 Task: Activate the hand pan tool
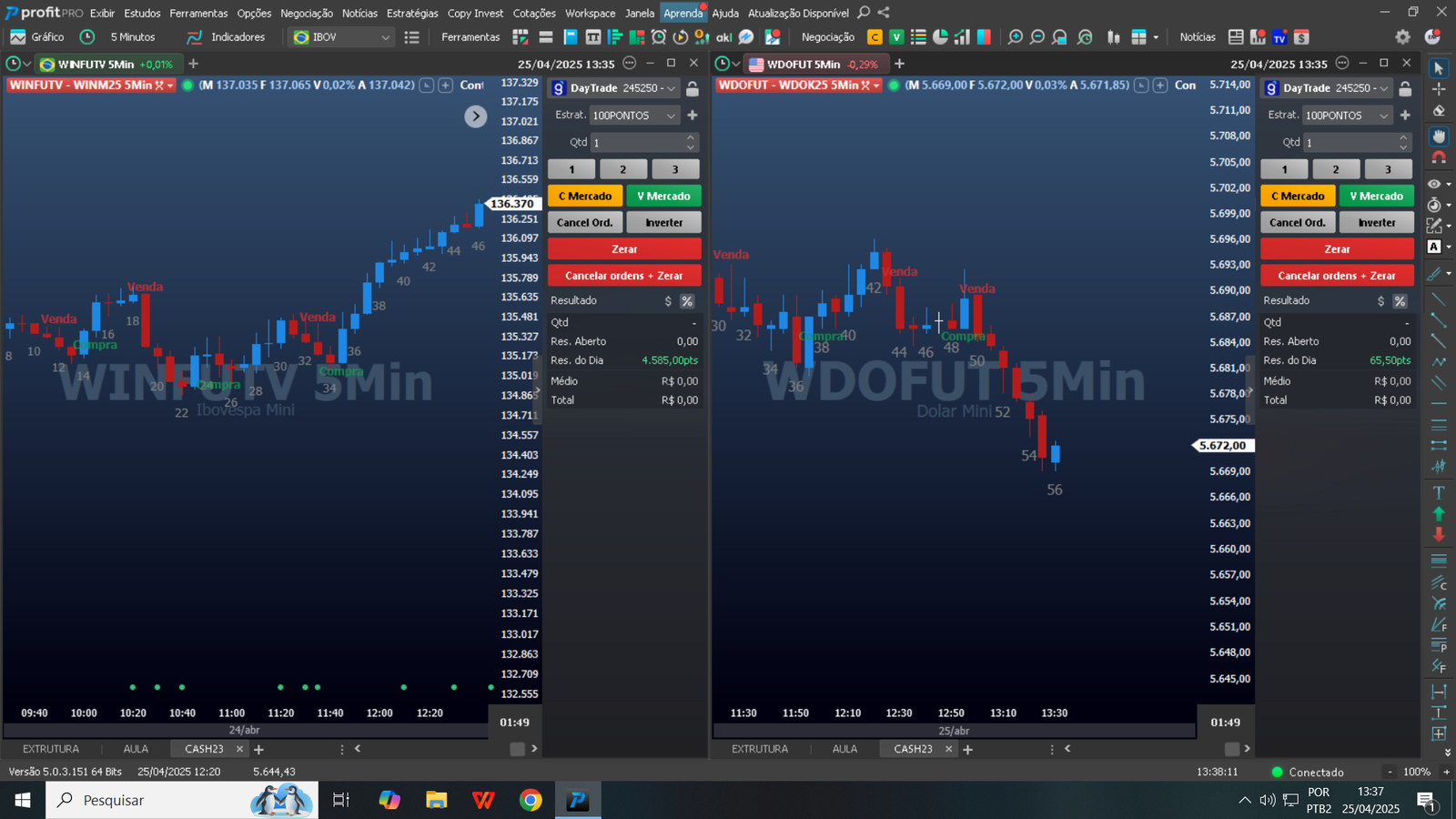click(x=1439, y=136)
